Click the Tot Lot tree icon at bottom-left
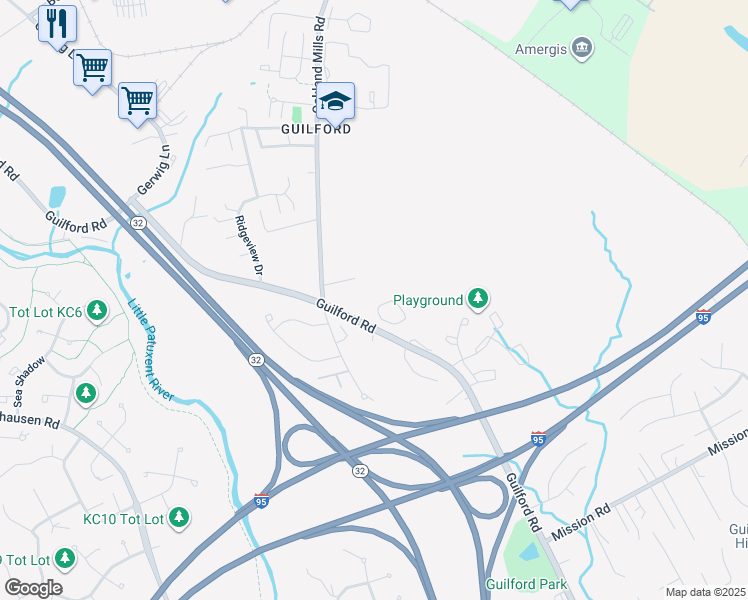 point(64,559)
